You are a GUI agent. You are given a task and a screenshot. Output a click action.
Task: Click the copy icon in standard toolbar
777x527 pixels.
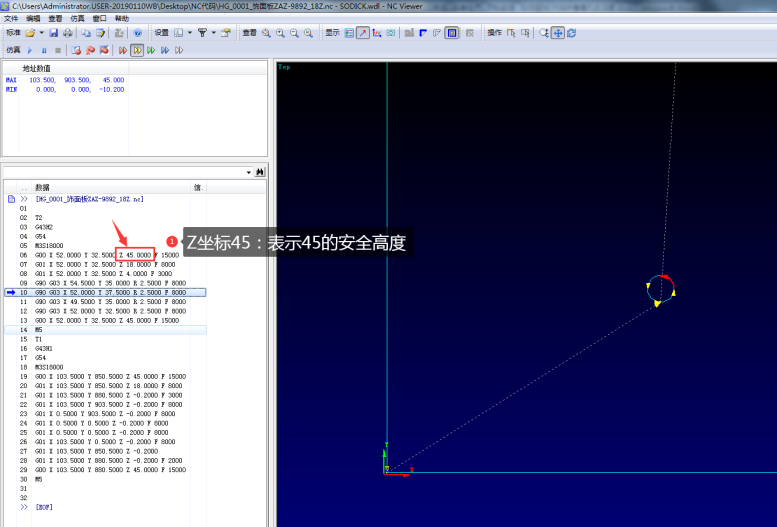click(x=86, y=33)
